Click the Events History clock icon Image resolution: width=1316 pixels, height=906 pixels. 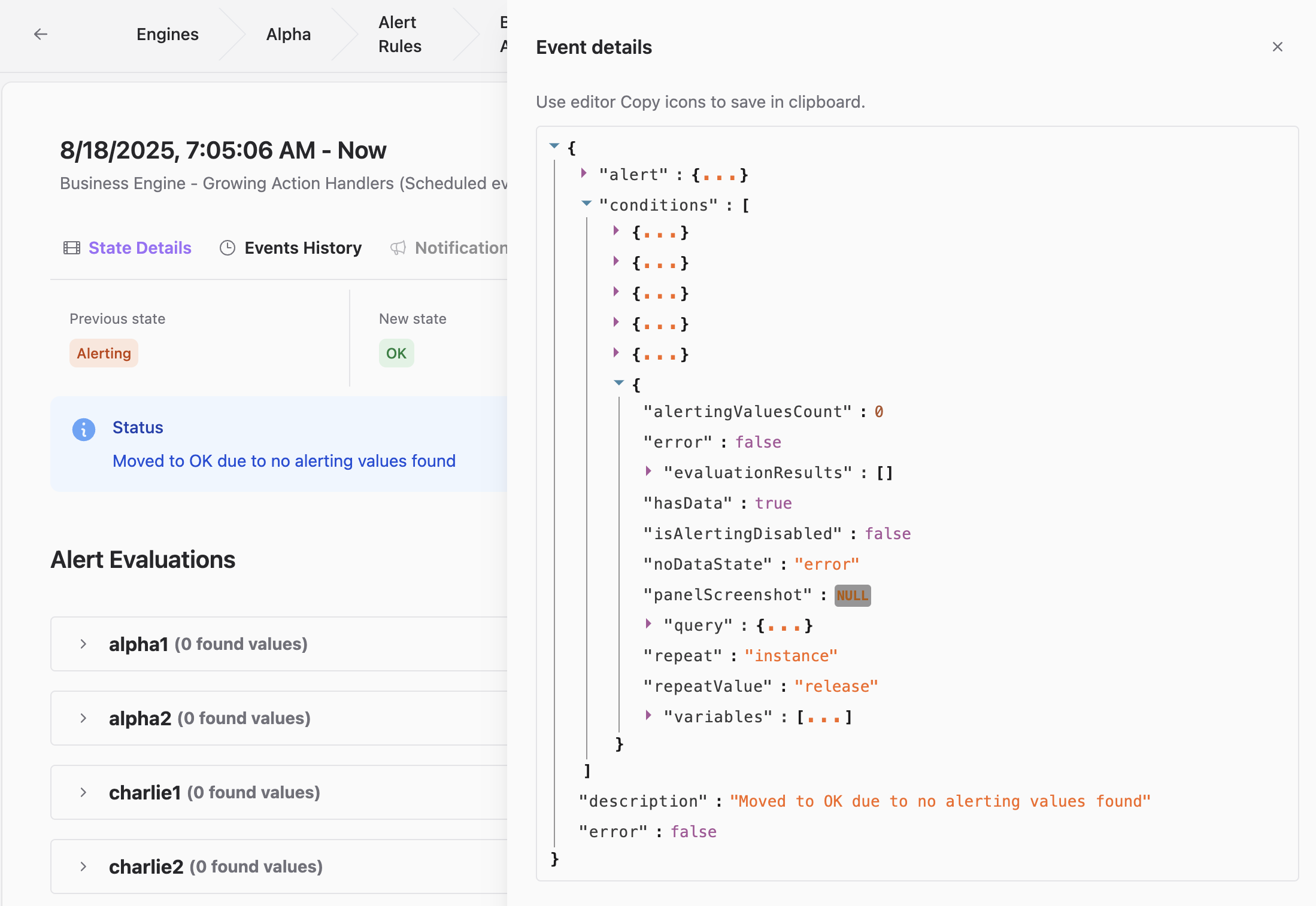pos(228,248)
